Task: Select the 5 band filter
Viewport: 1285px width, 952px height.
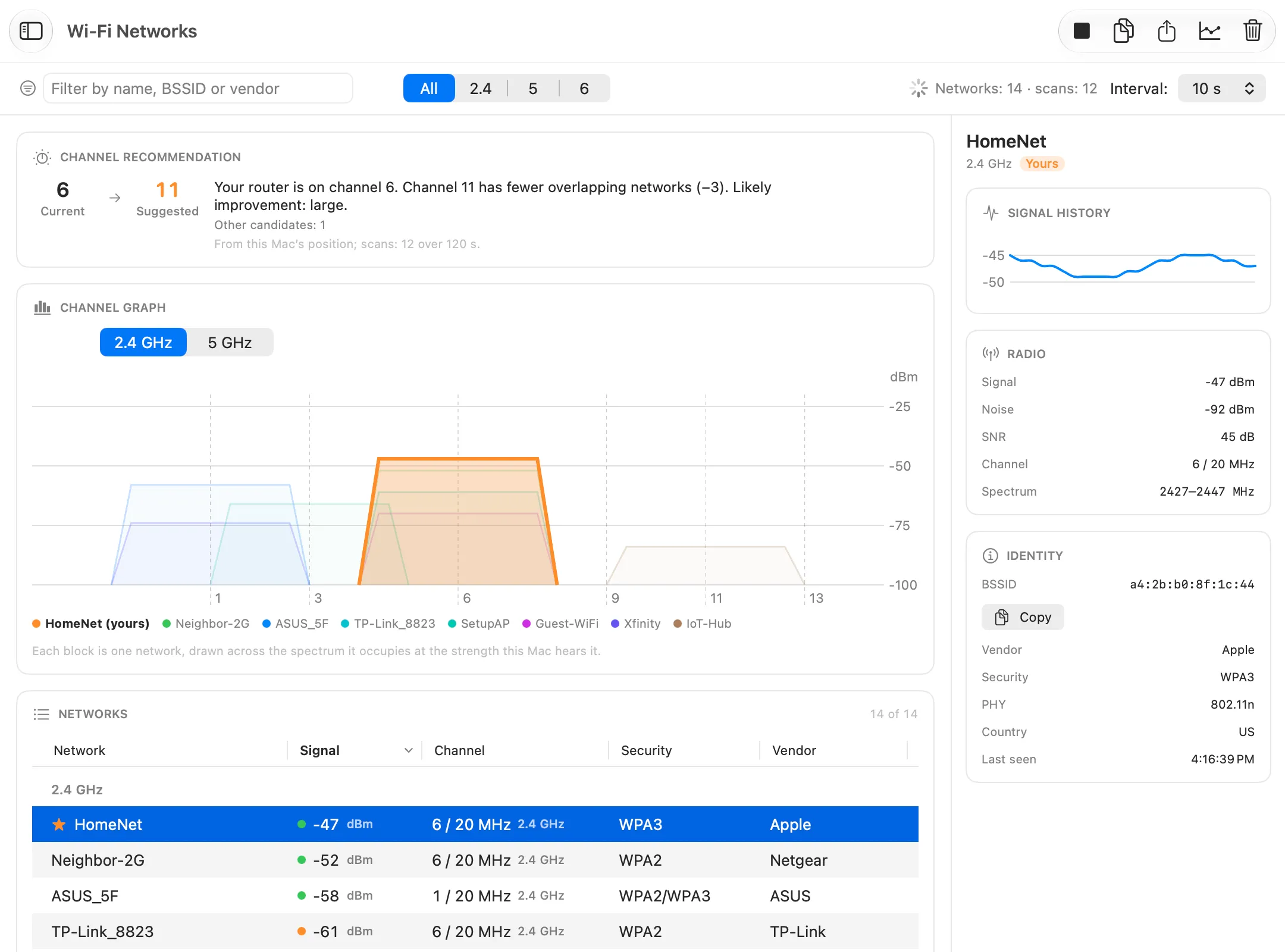Action: (533, 89)
